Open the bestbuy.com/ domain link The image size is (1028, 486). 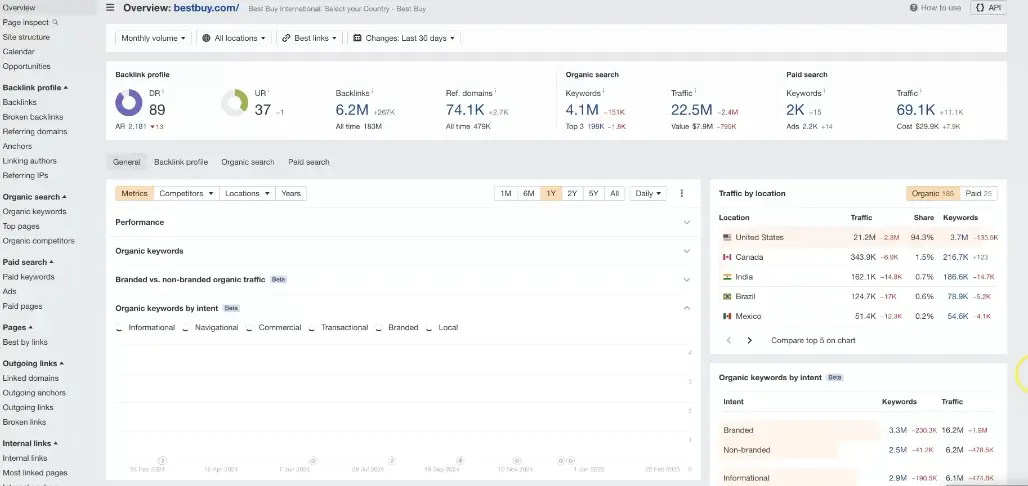point(206,8)
